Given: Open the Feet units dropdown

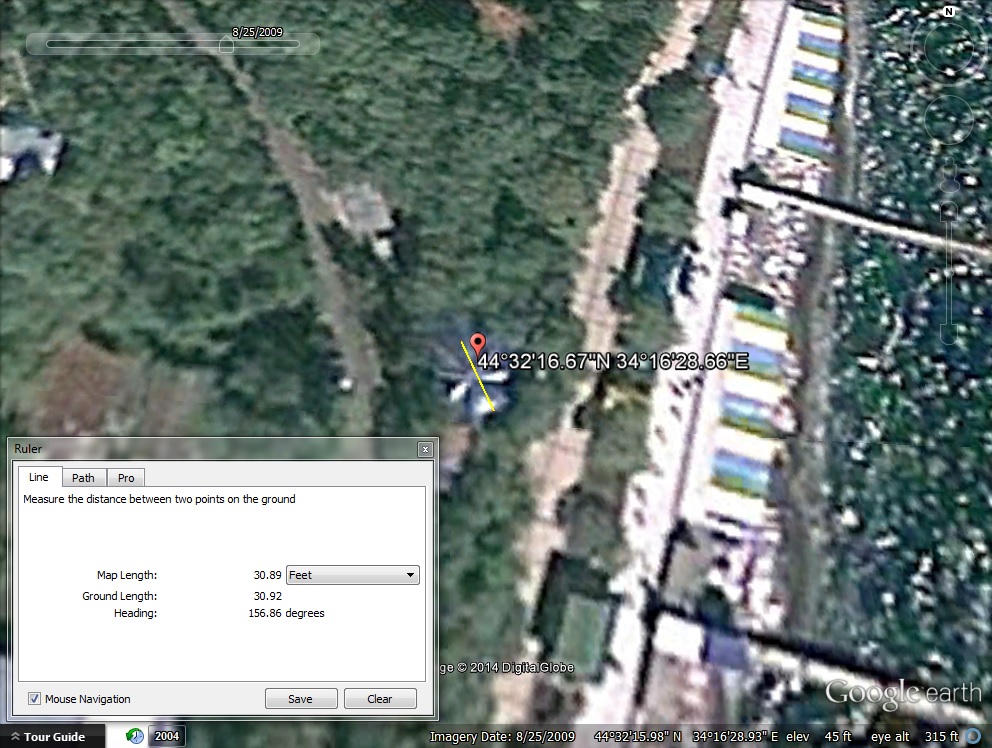Looking at the screenshot, I should click(x=352, y=575).
